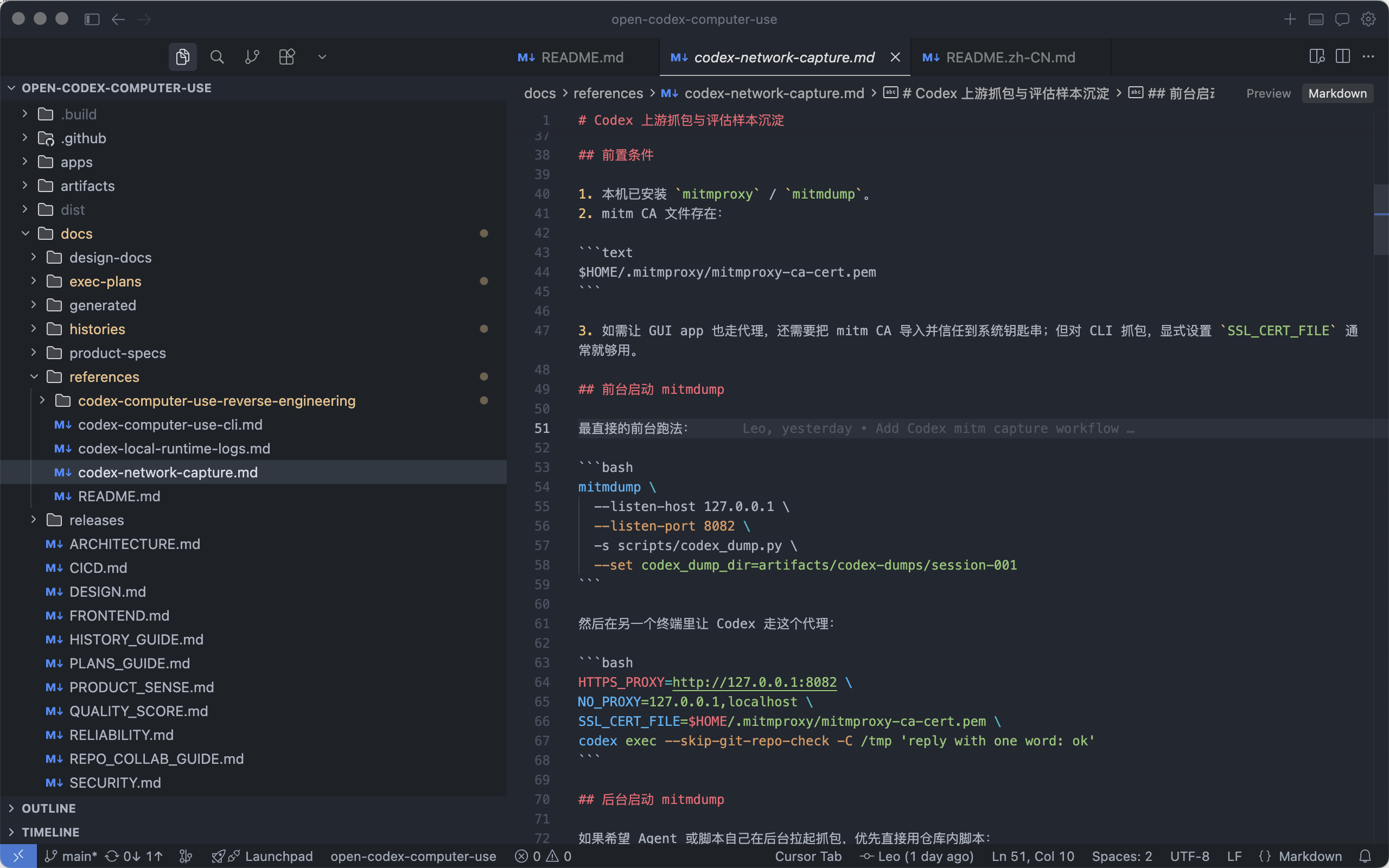Switch to Preview mode

[x=1268, y=93]
